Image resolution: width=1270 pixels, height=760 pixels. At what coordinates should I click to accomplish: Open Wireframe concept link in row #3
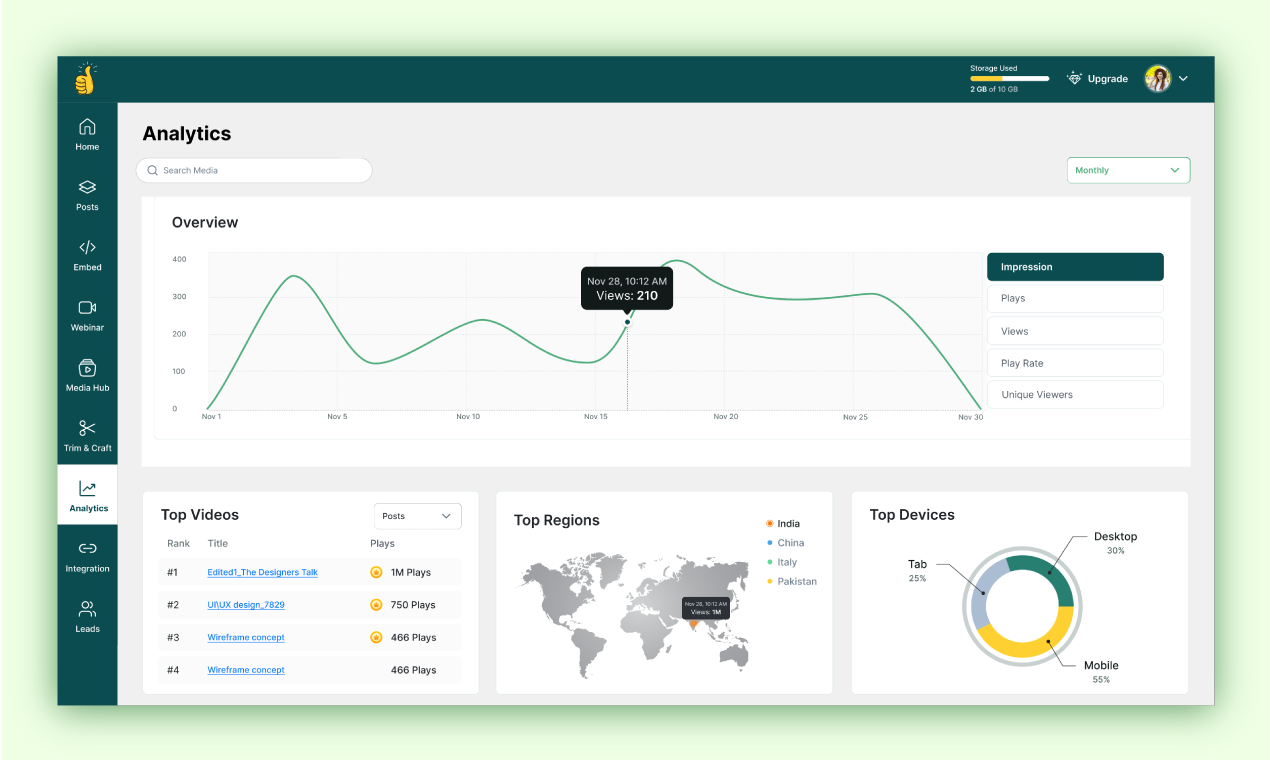pos(246,637)
